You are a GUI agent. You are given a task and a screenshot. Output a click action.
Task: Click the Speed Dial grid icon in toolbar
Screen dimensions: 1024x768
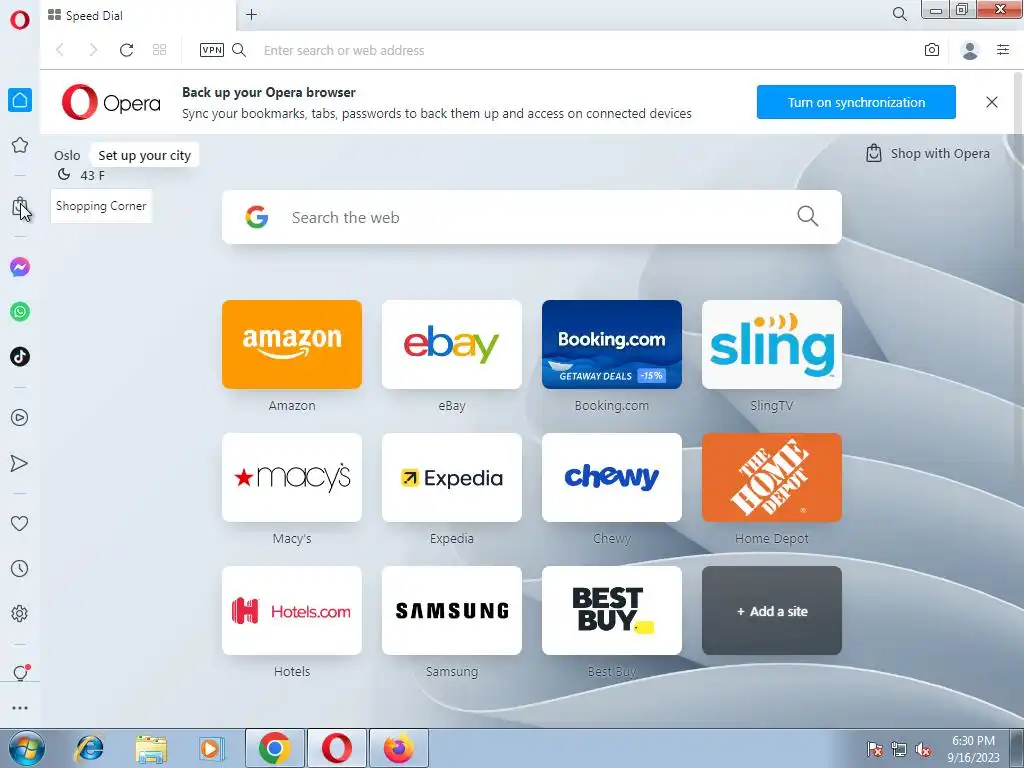pos(159,50)
